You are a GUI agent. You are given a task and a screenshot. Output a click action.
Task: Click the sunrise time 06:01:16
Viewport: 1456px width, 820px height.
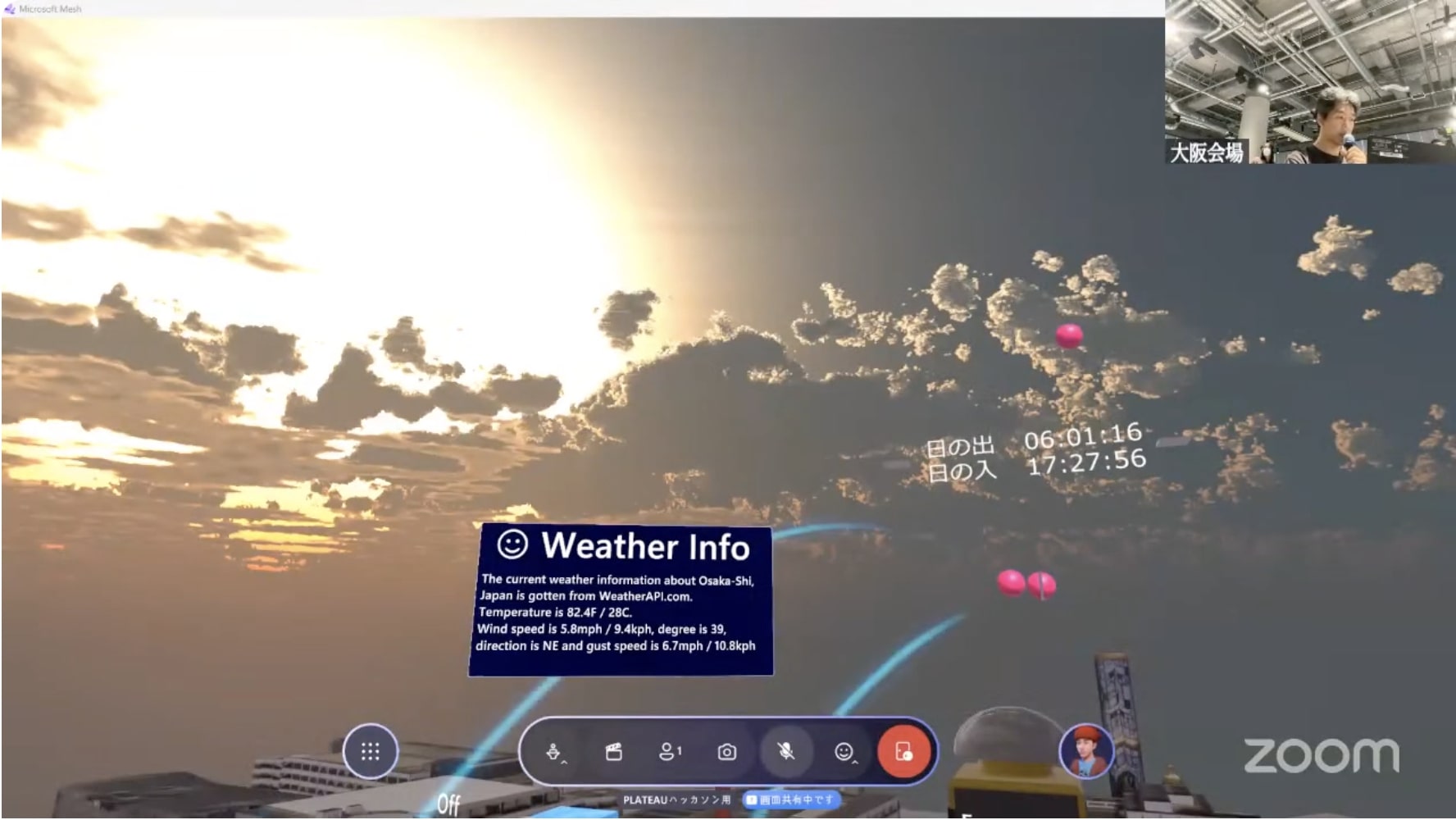point(1082,437)
